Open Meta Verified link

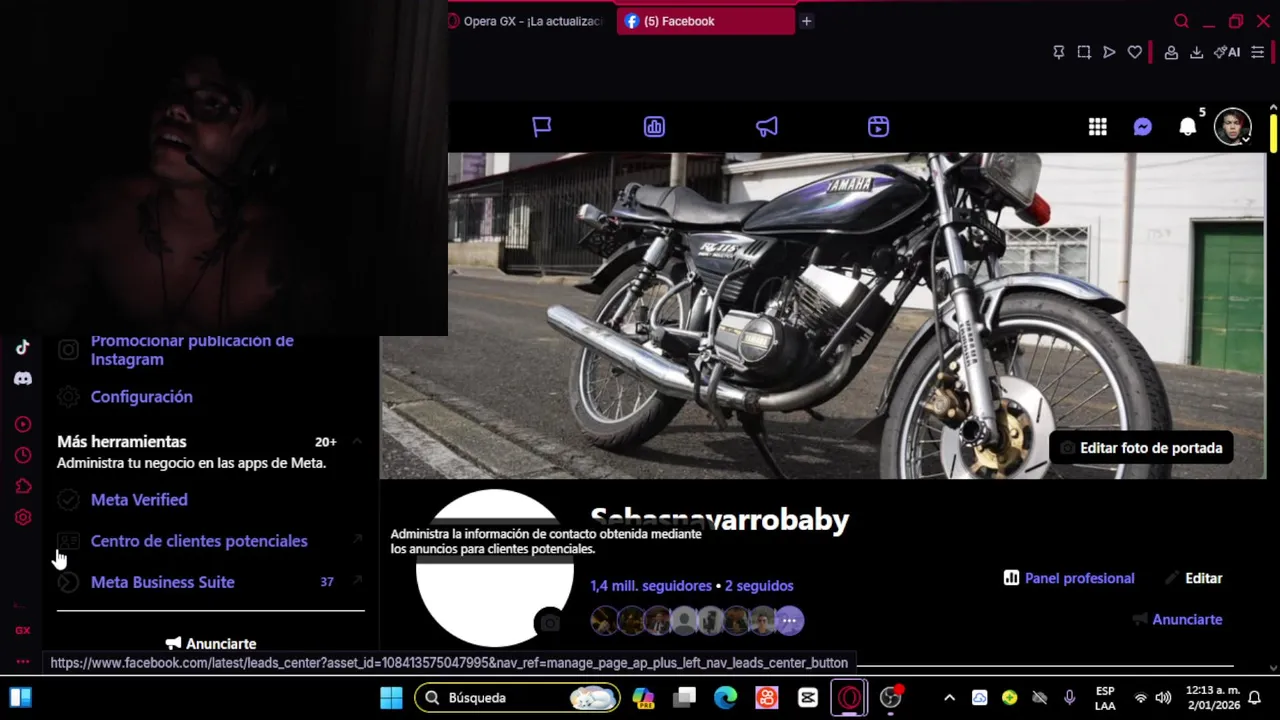click(139, 500)
